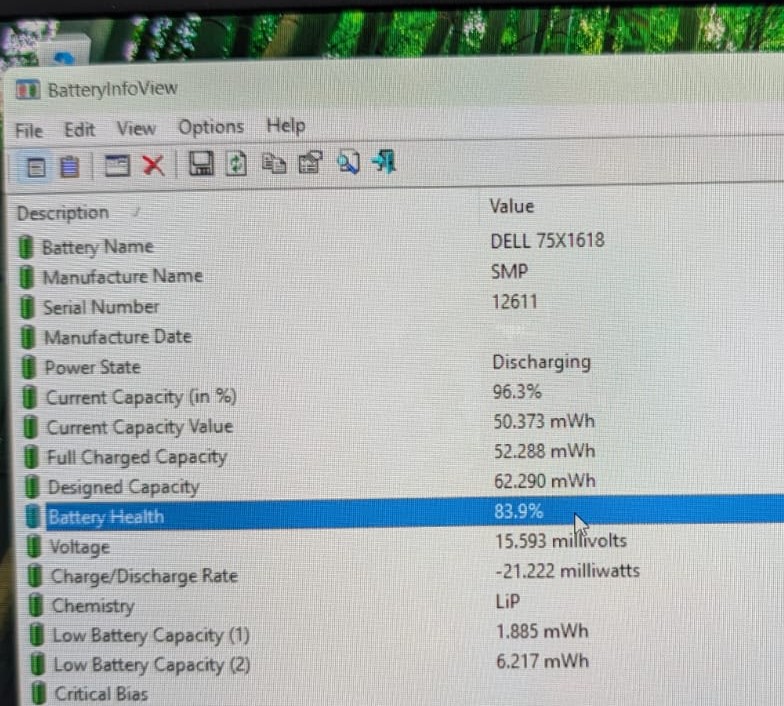Screen dimensions: 784x706
Task: Click the Save floppy disk icon
Action: [x=201, y=164]
